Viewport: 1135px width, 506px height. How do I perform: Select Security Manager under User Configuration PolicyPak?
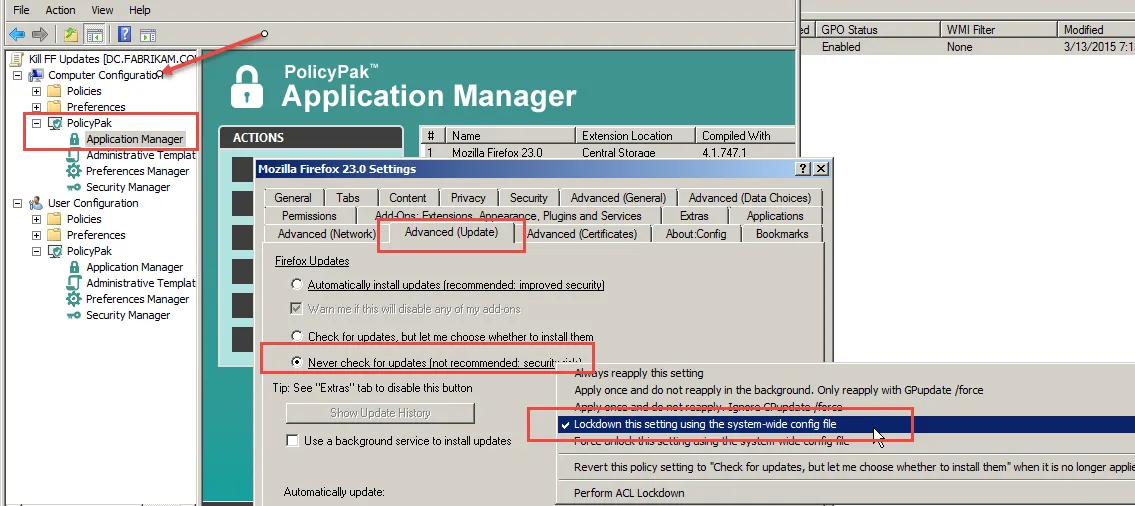128,315
